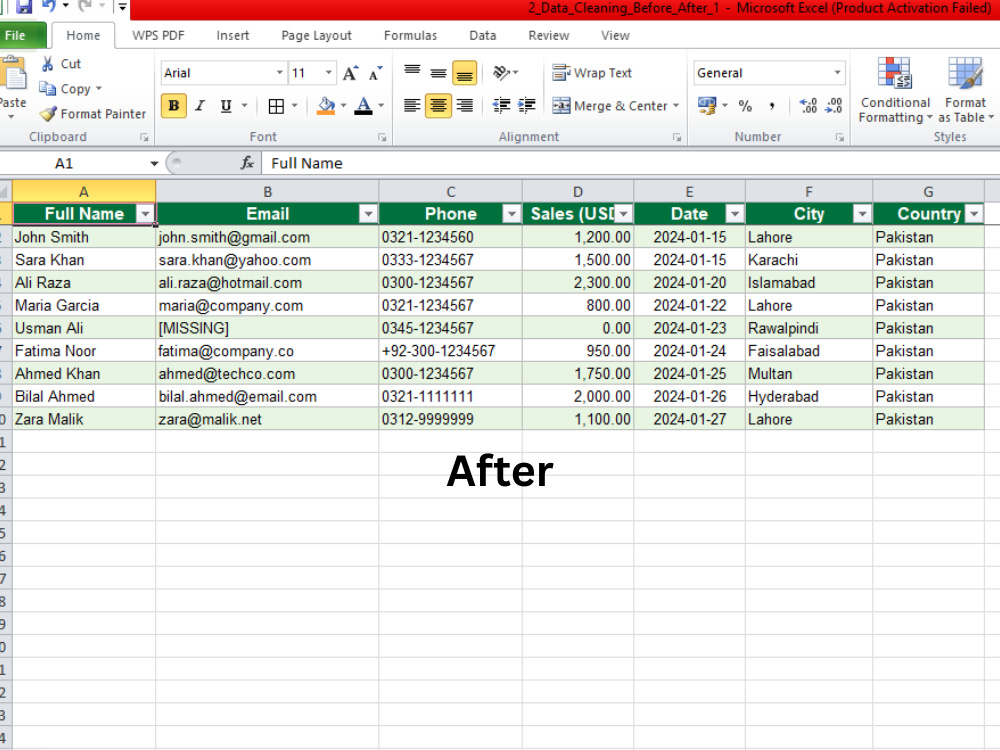Screen dimensions: 1000x750
Task: Toggle Bottom Align icon
Action: (464, 73)
